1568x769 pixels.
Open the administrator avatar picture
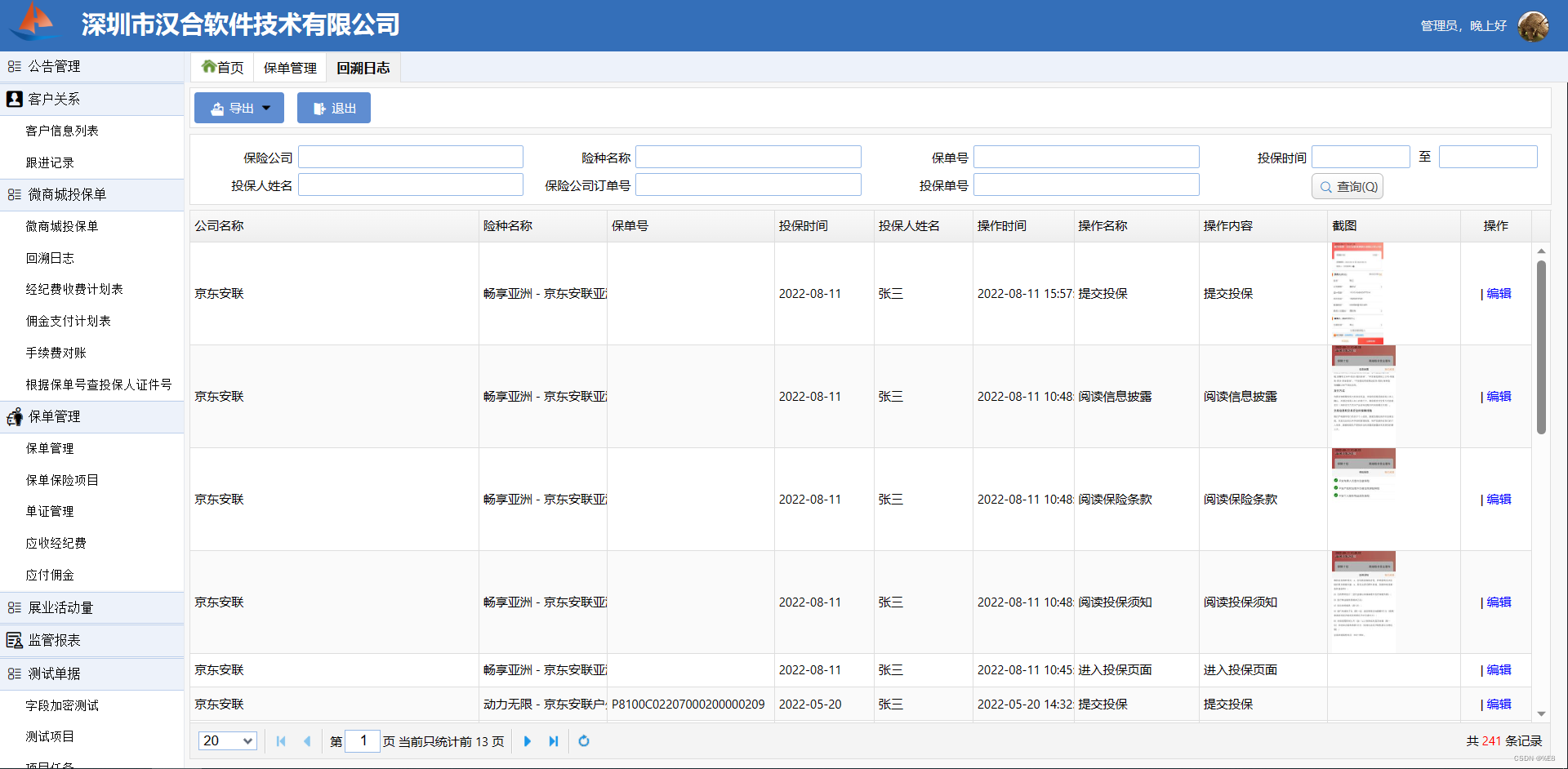point(1533,26)
